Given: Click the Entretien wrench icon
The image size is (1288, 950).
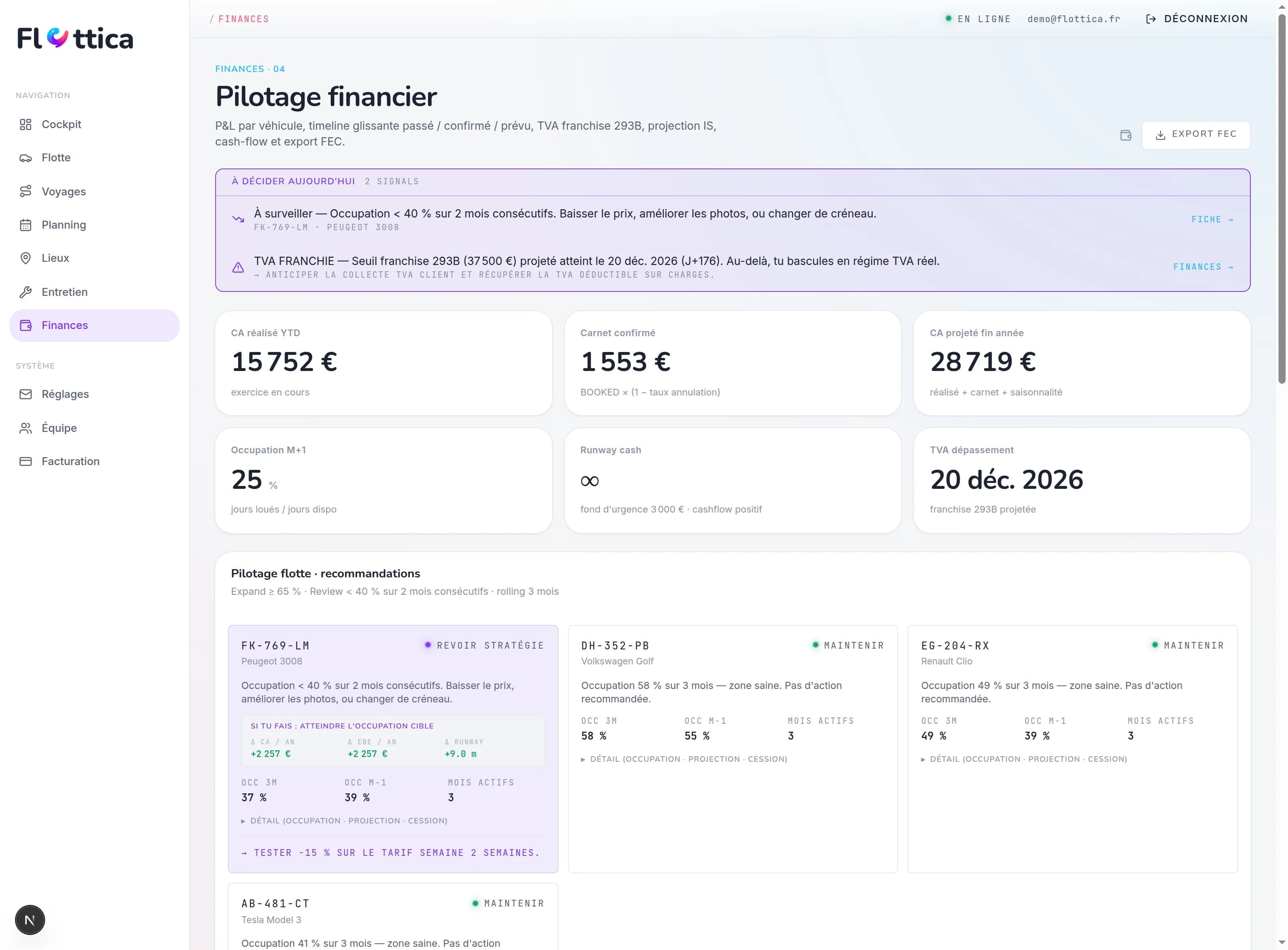Looking at the screenshot, I should 25,292.
